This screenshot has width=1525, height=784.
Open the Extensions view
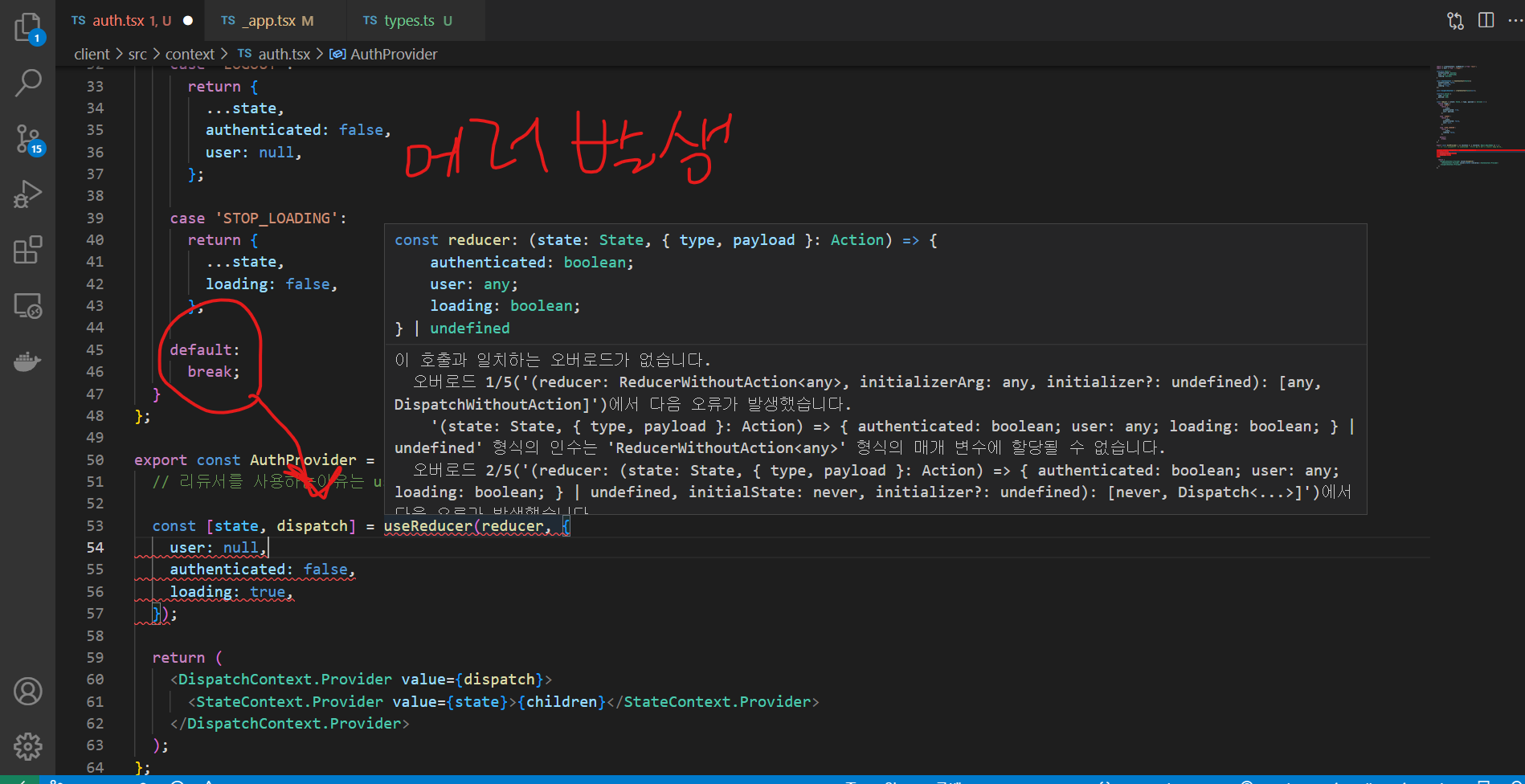(x=28, y=250)
